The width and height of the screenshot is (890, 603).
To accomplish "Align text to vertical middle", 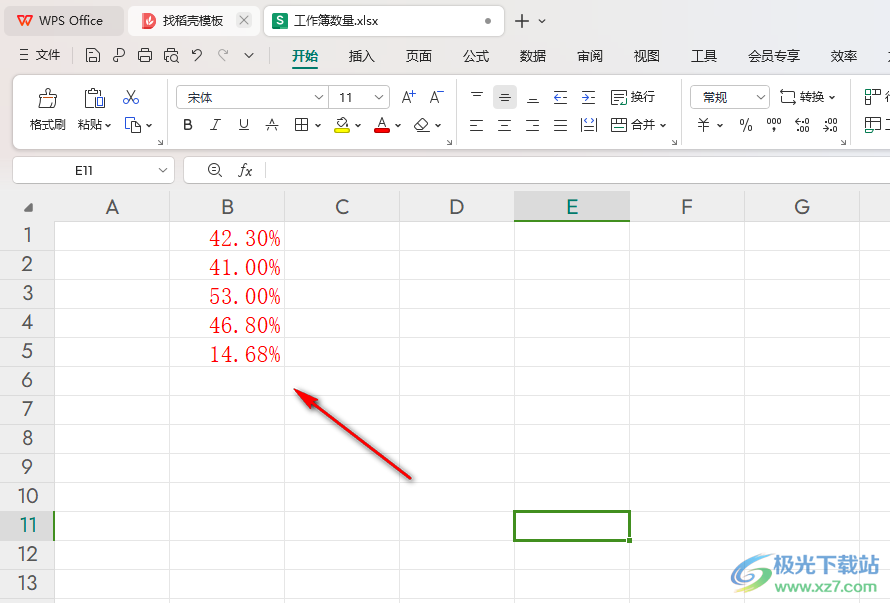I will point(505,97).
